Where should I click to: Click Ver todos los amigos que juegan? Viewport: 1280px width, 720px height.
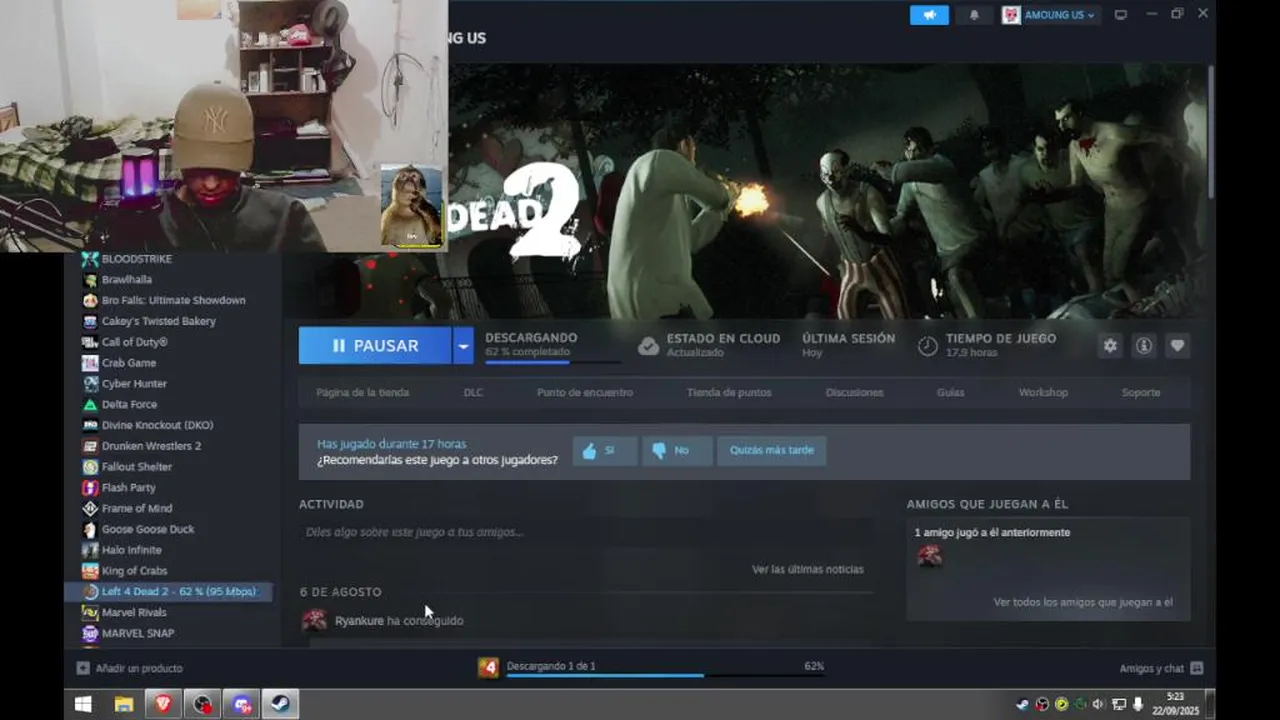[x=1083, y=602]
